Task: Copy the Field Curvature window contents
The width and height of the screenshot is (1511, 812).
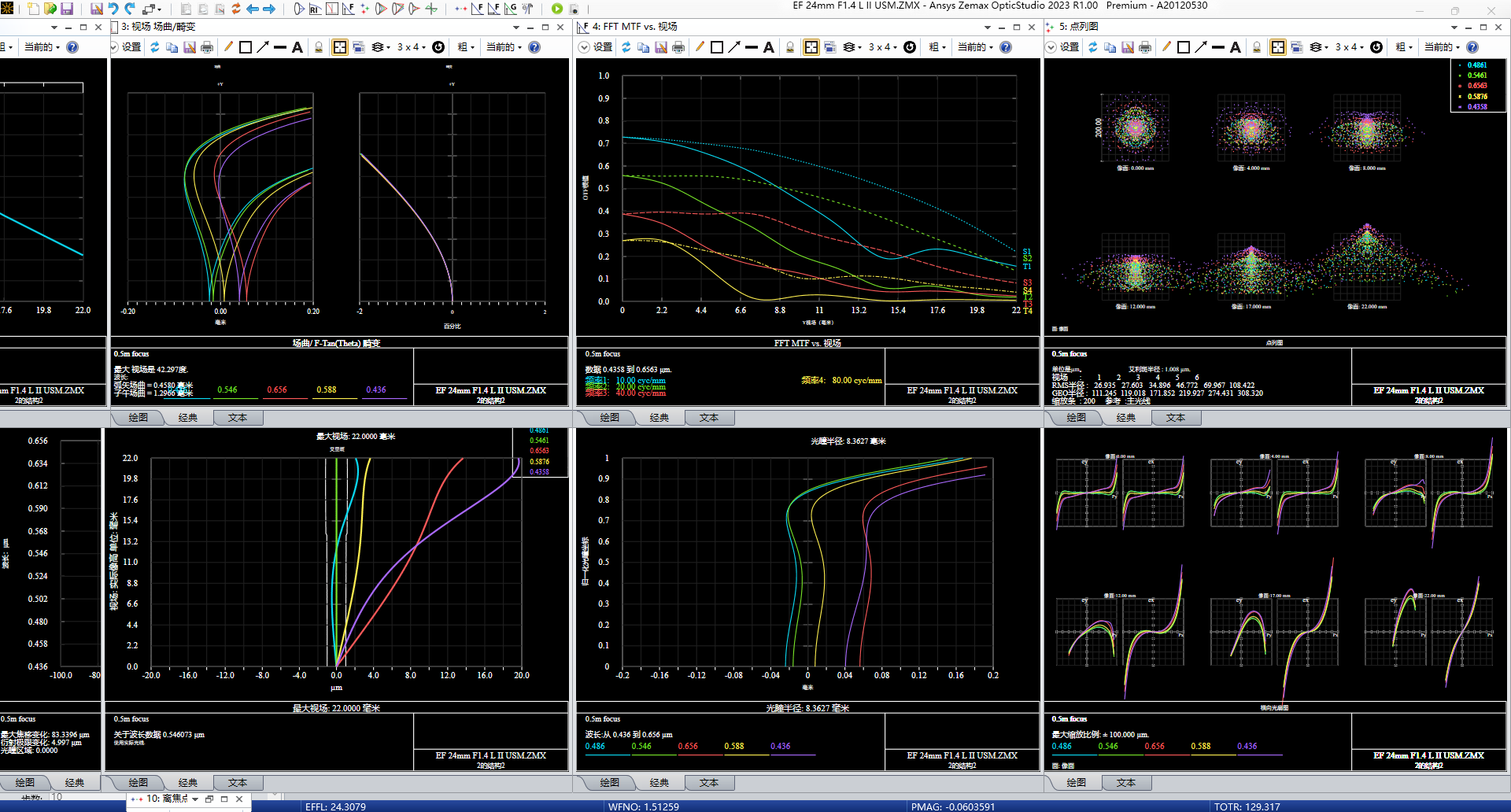Action: pos(172,47)
